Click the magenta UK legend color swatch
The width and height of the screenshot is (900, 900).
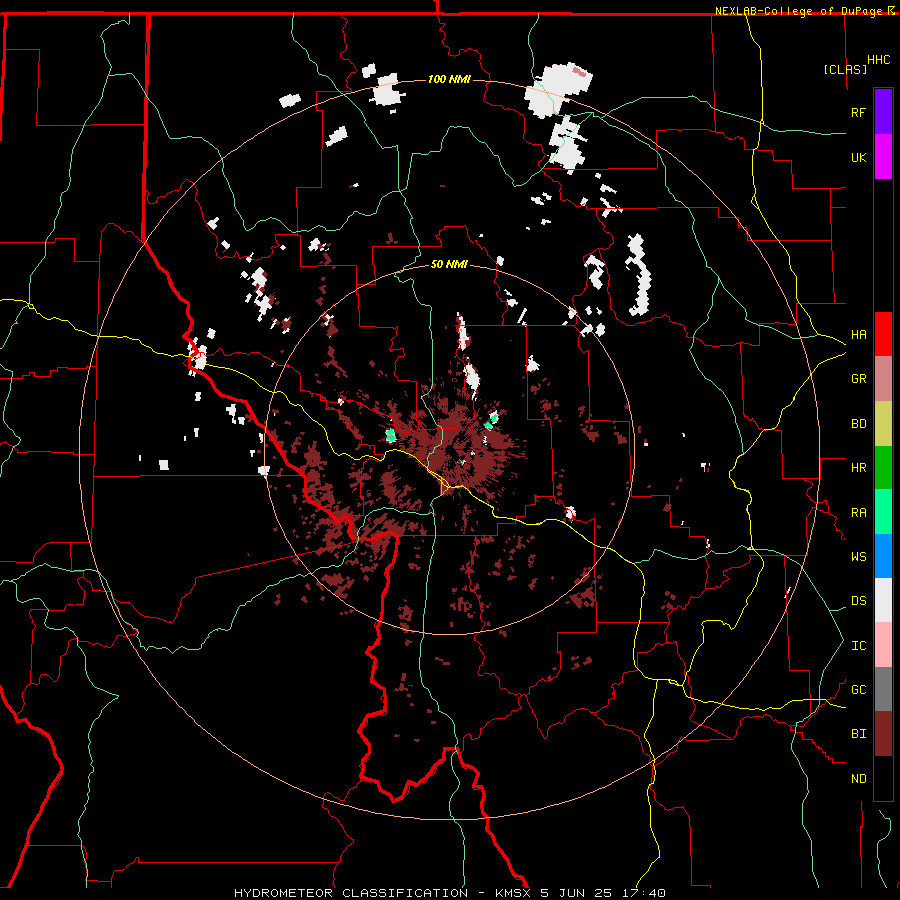pos(883,157)
